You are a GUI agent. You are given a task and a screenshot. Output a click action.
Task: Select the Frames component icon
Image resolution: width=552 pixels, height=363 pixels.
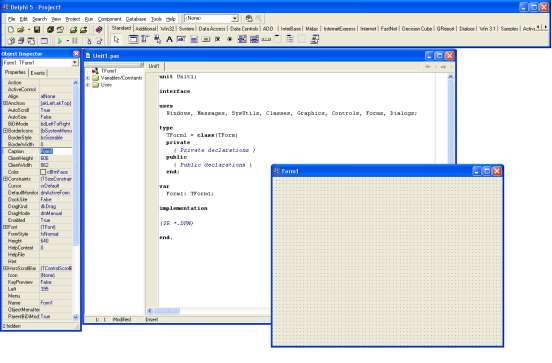pyautogui.click(x=133, y=39)
